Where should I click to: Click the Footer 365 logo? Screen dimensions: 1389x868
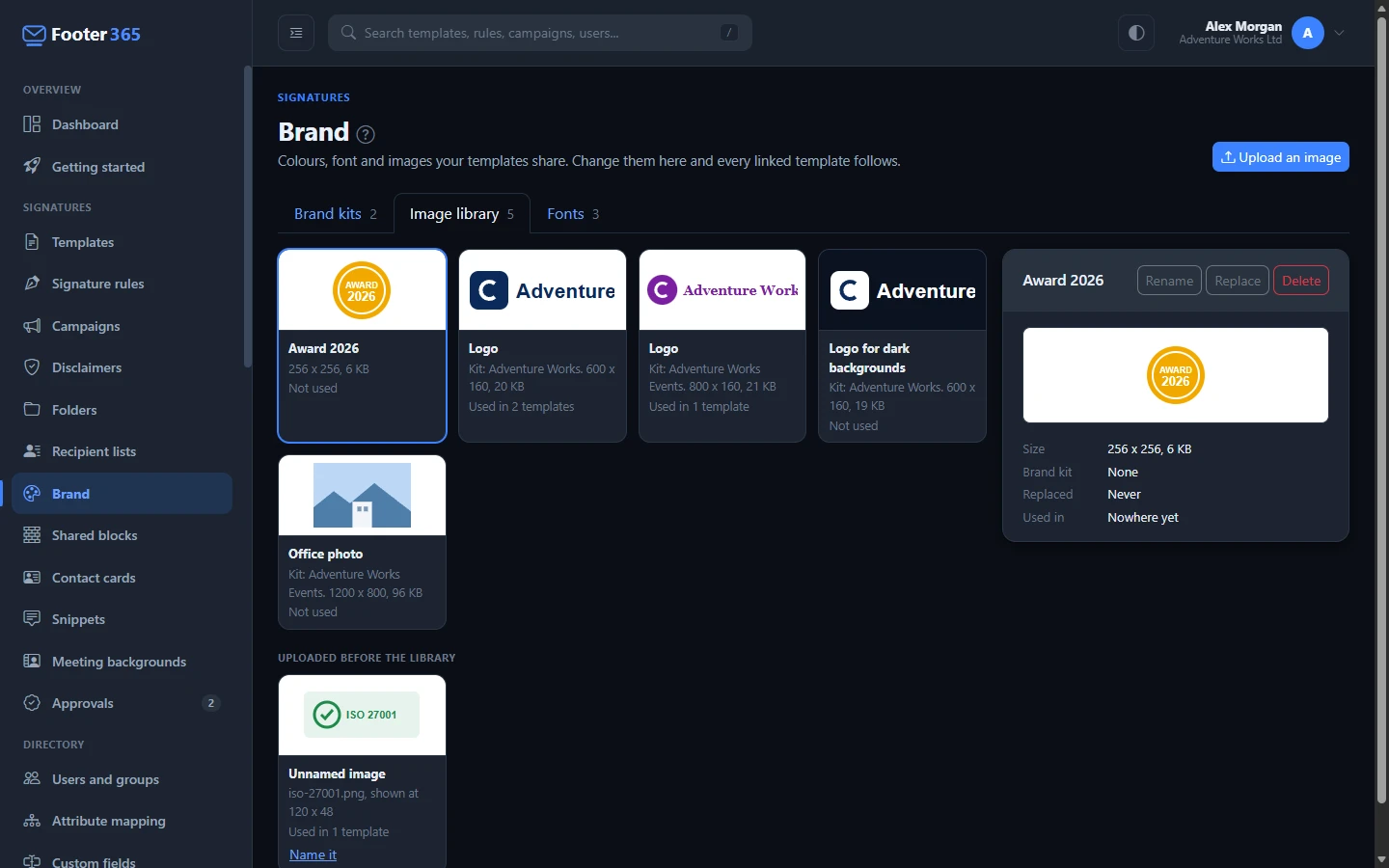tap(82, 35)
